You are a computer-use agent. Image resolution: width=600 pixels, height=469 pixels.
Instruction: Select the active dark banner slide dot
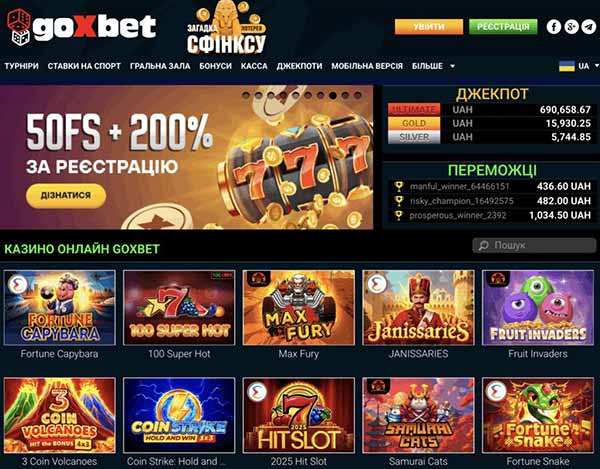pyautogui.click(x=333, y=95)
